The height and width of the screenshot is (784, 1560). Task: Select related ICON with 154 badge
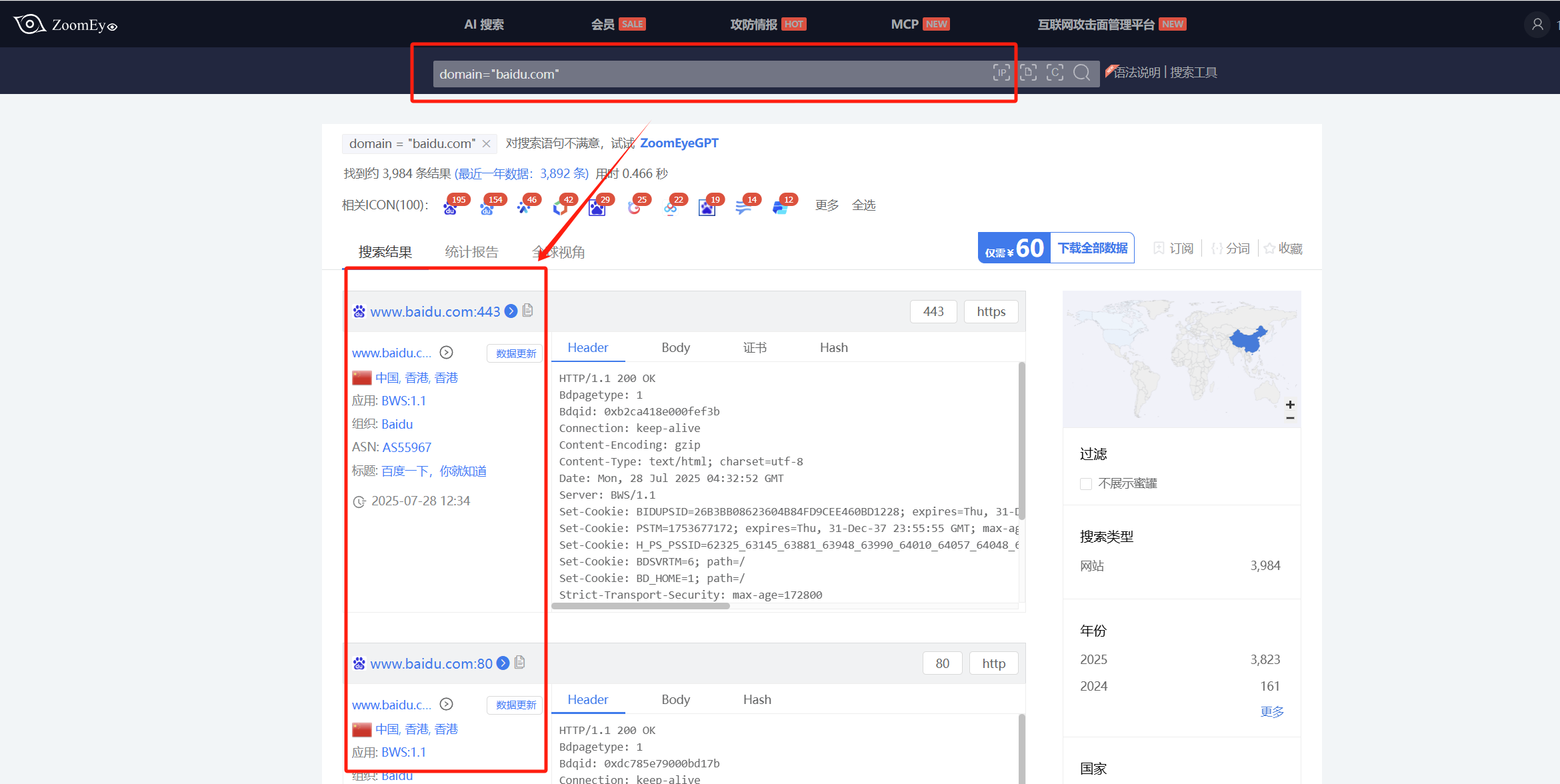point(487,208)
